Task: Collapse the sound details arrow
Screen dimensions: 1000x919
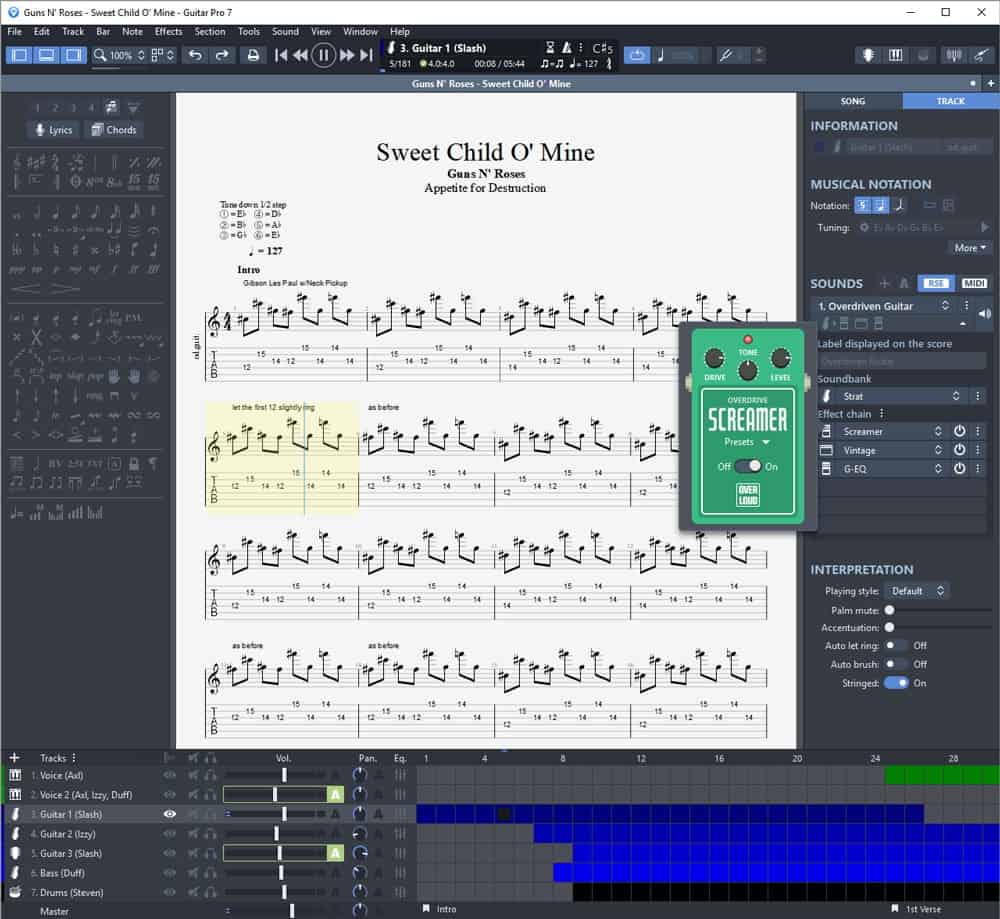Action: 963,324
